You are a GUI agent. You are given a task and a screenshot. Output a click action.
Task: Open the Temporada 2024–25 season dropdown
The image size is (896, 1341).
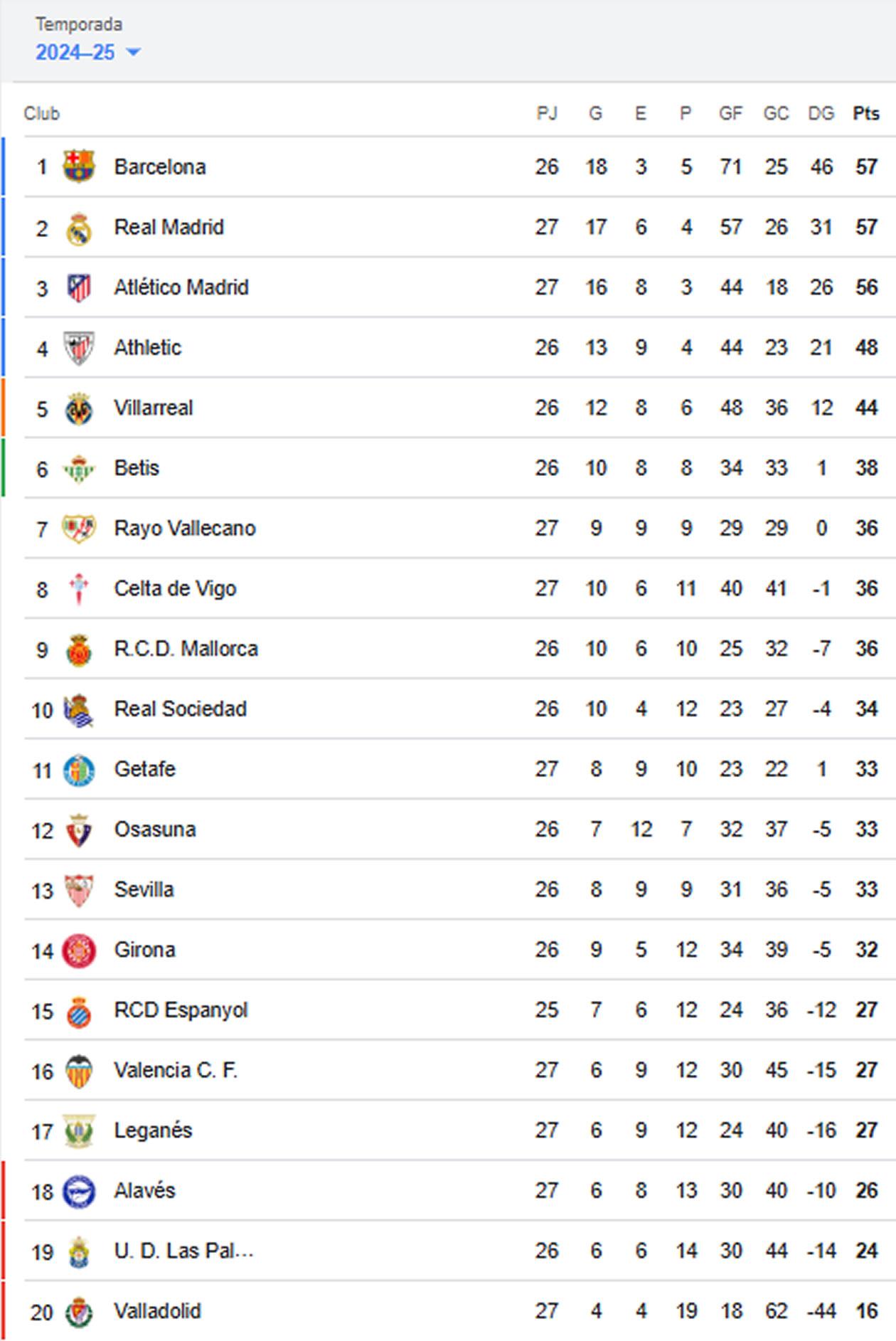(74, 52)
